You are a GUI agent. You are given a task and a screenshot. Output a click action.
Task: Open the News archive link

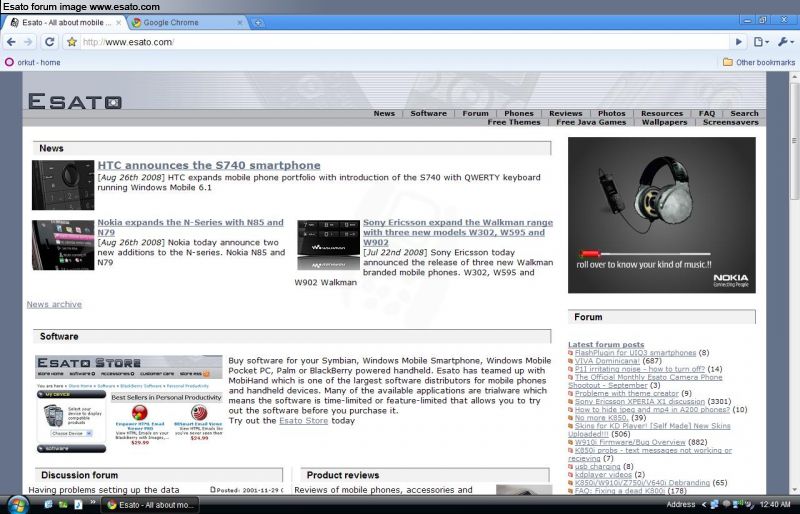(x=54, y=304)
